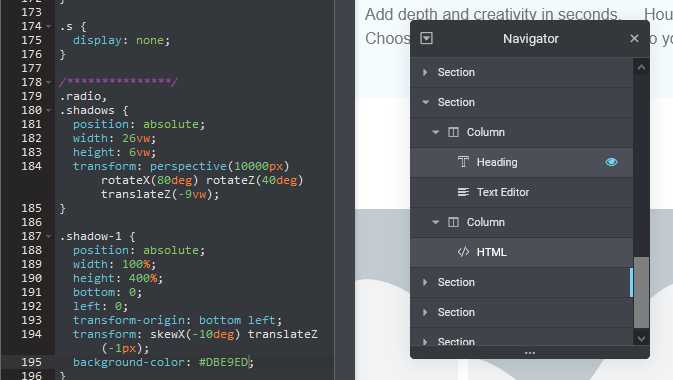
Task: Expand the first collapsed Section
Action: 425,72
